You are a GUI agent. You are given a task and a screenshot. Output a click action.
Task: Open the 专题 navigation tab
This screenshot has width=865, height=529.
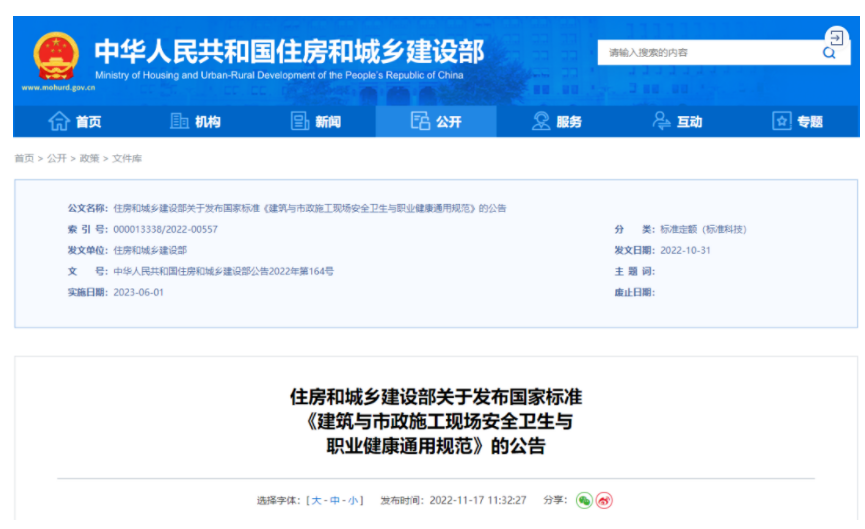[x=798, y=121]
